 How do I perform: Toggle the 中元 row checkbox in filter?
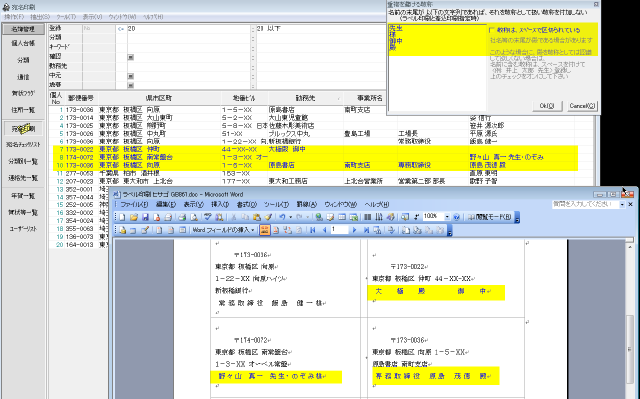pyautogui.click(x=131, y=76)
